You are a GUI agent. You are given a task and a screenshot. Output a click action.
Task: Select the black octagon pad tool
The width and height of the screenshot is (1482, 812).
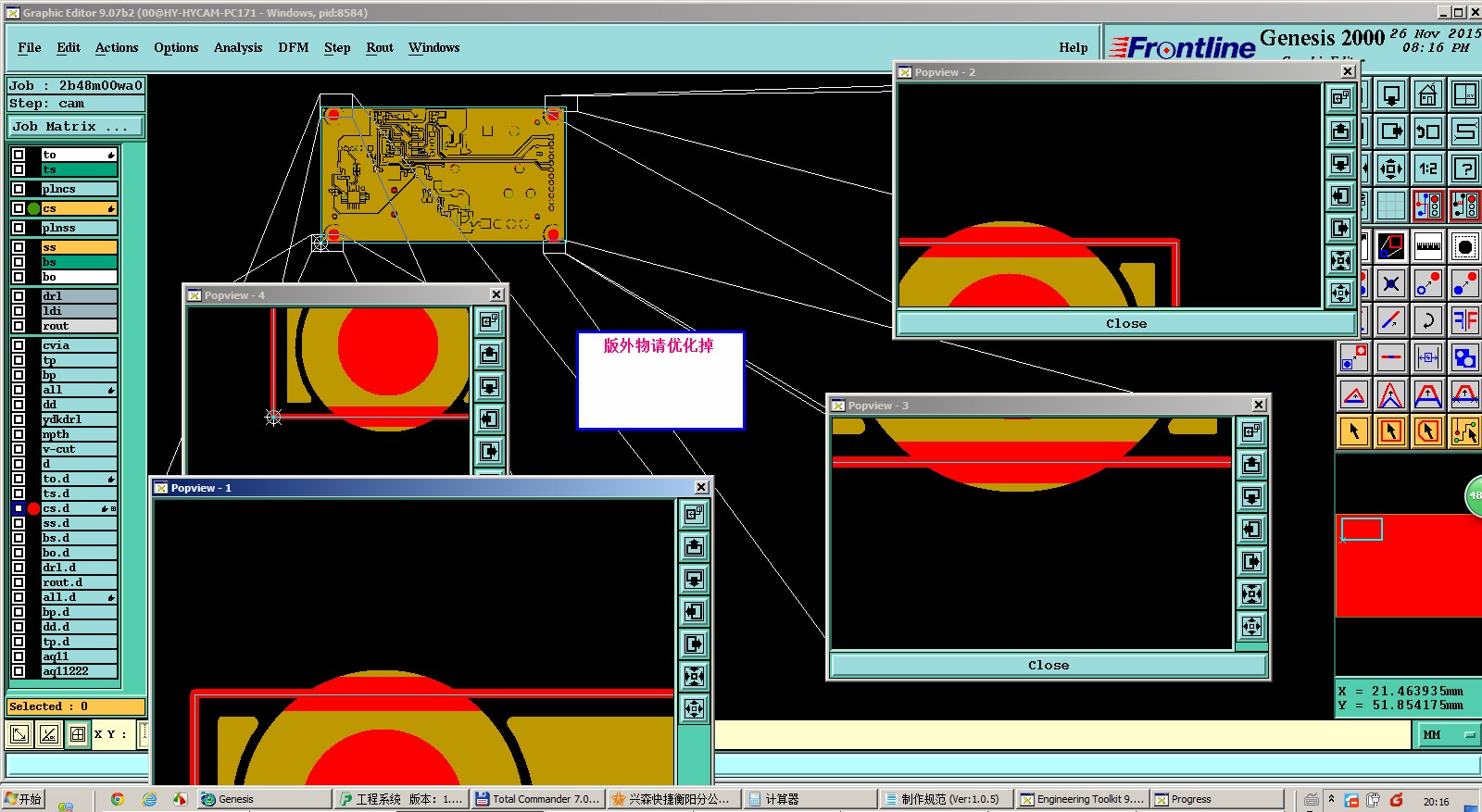click(1464, 246)
